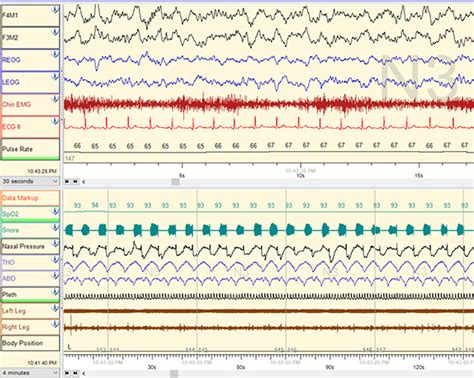Click the lower horizontal scrollbar thumb
The height and width of the screenshot is (378, 474).
click(x=174, y=373)
